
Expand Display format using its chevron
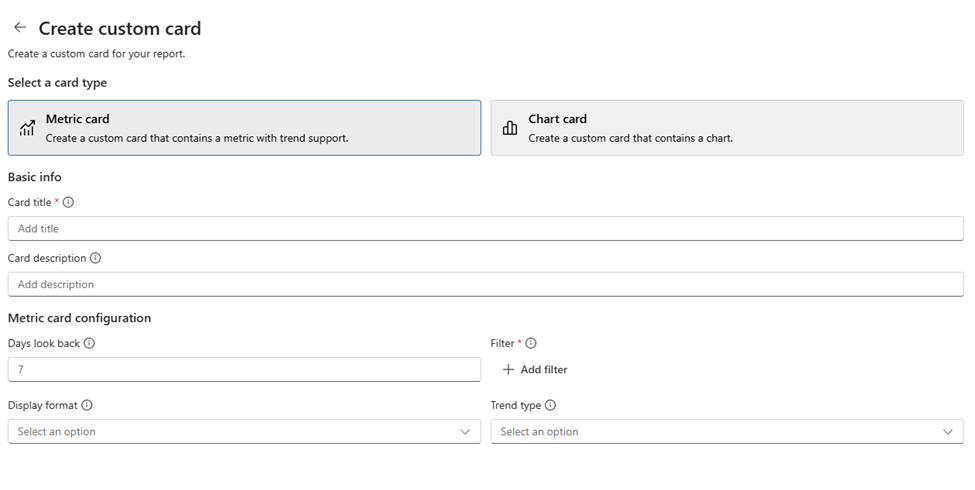[x=465, y=432]
